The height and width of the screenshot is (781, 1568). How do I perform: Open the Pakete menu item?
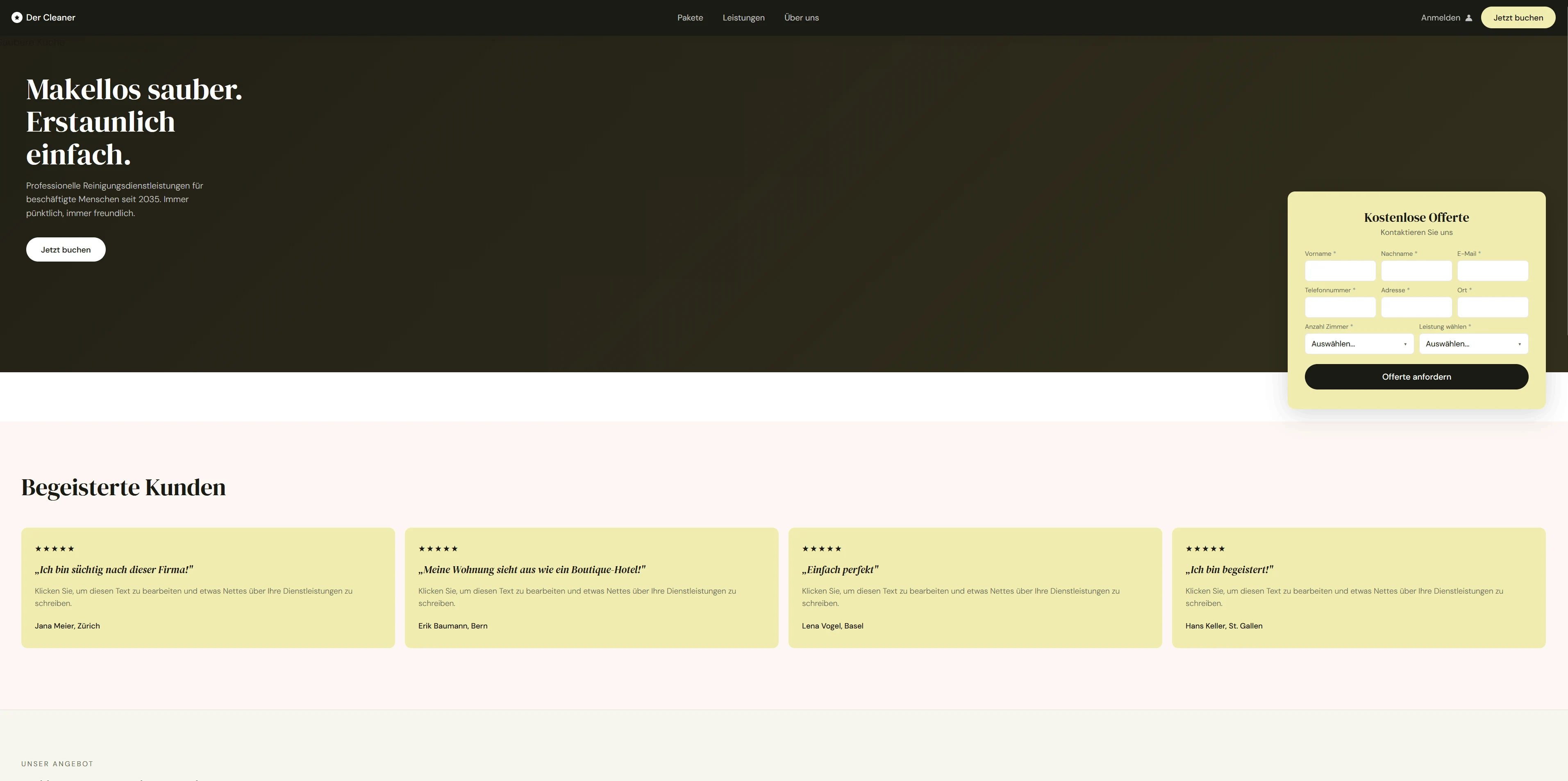point(690,18)
